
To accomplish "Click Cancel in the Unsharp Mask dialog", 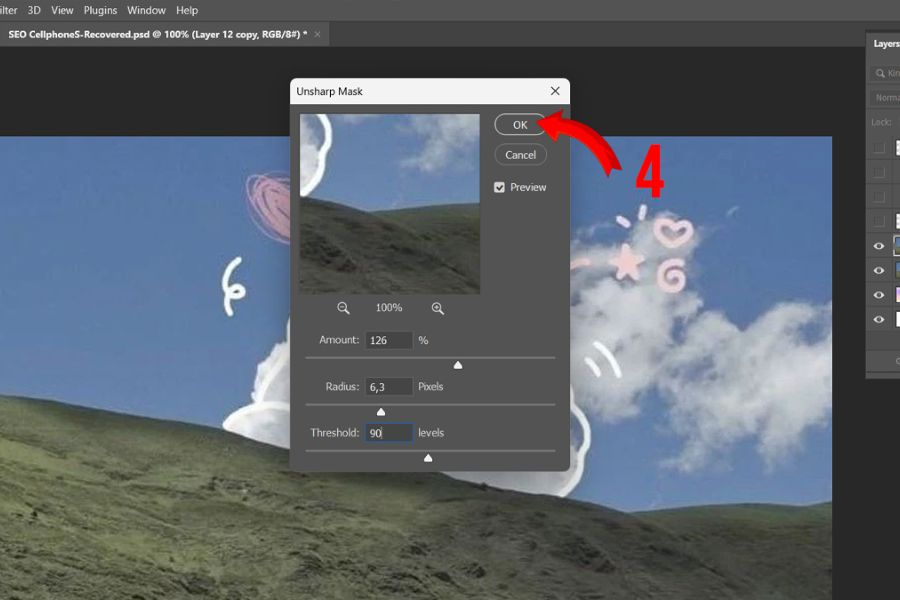I will [x=520, y=155].
